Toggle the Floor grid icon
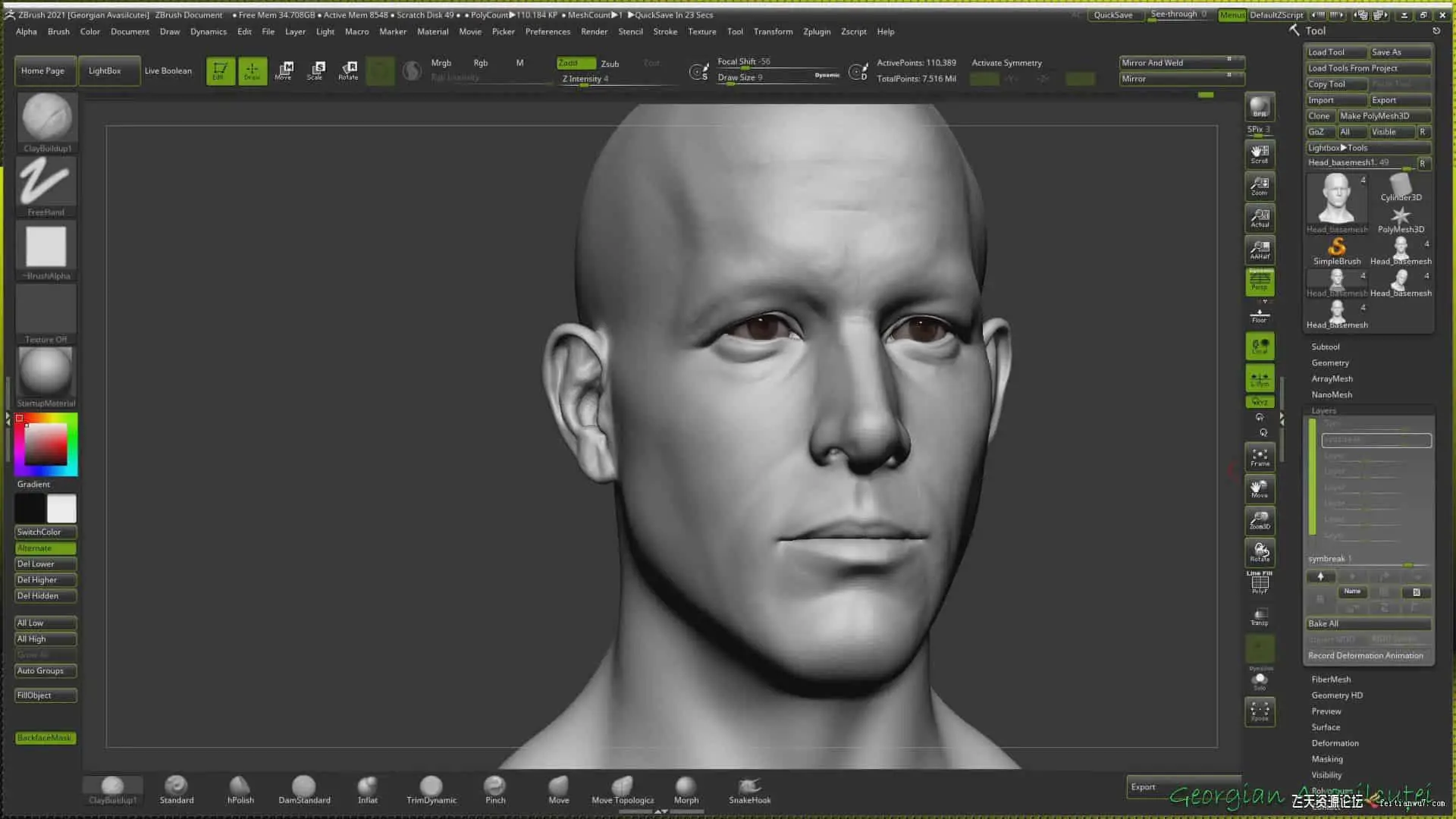 (1260, 315)
